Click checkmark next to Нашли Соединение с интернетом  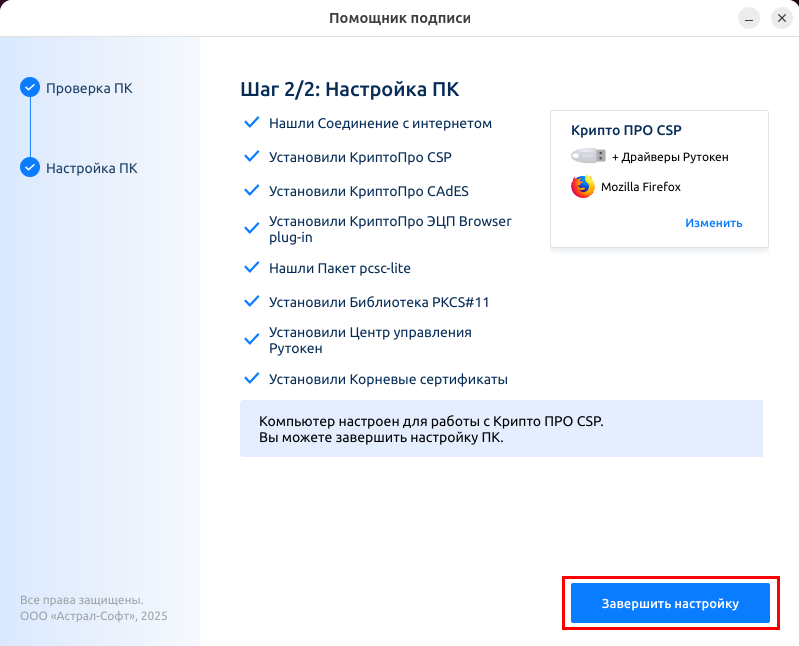pos(252,123)
